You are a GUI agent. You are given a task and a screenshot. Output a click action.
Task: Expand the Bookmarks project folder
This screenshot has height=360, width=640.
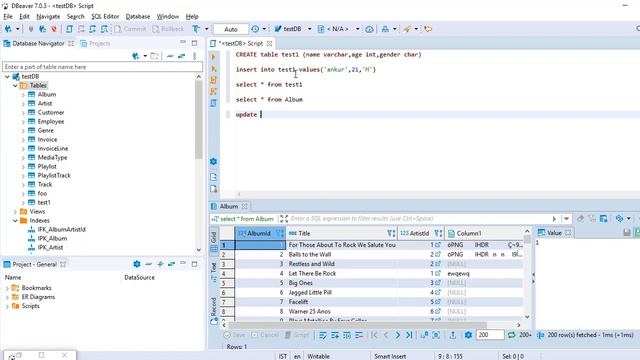[x=7, y=288]
